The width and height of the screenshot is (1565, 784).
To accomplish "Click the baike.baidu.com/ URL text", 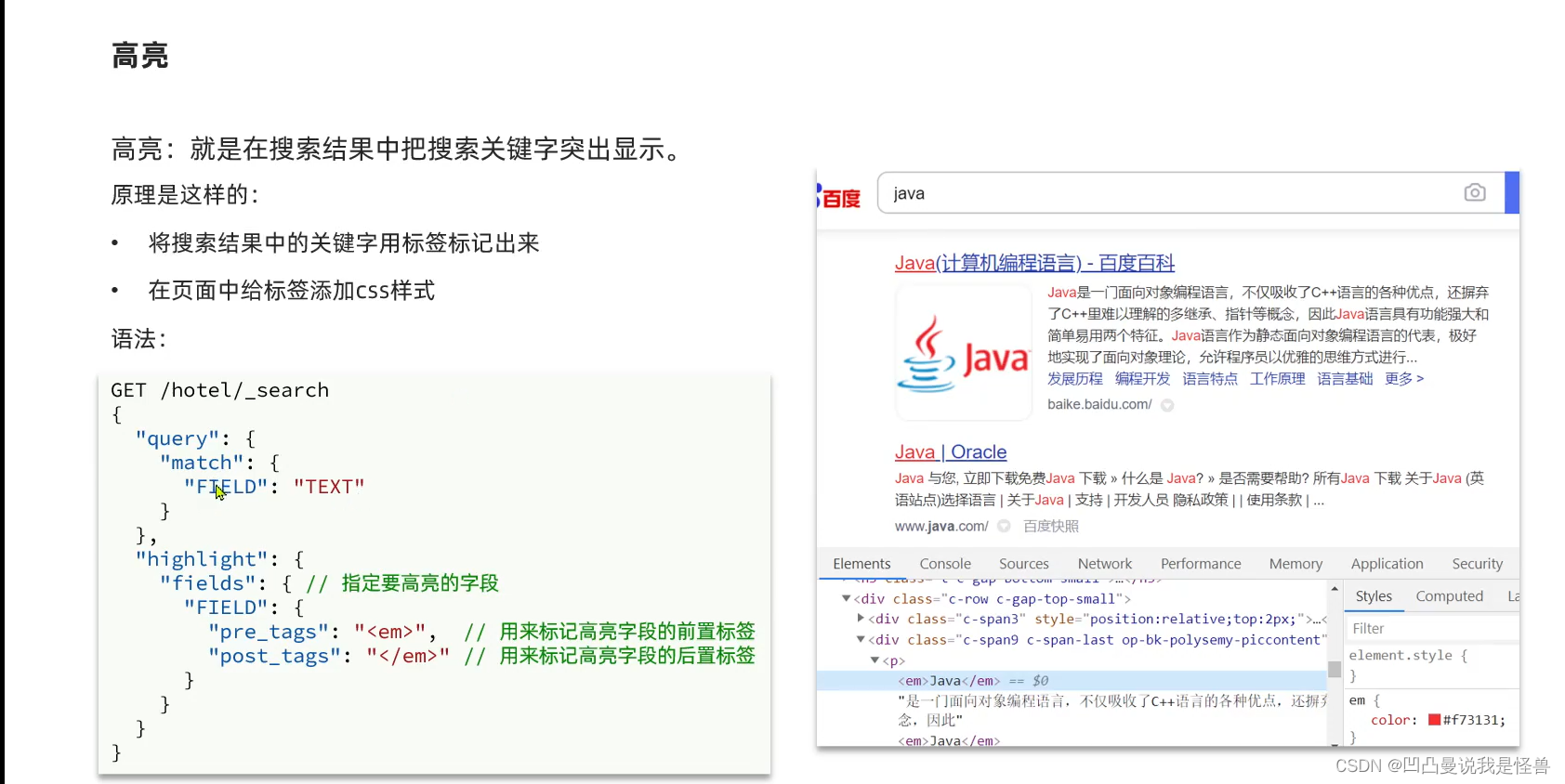I will (x=1099, y=405).
